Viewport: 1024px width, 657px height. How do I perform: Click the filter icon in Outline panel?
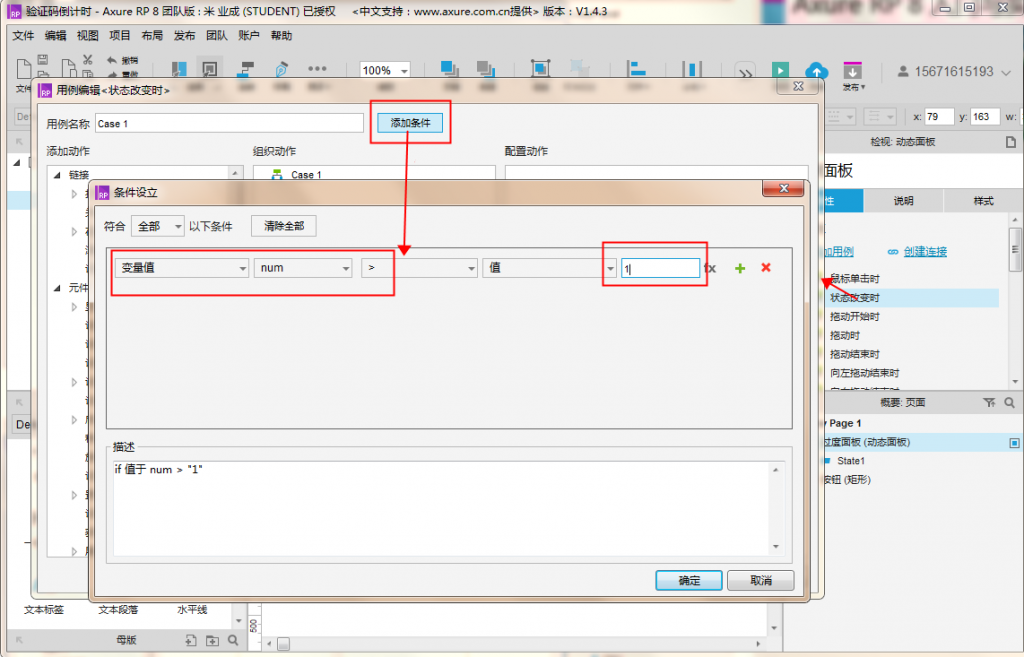pyautogui.click(x=989, y=402)
